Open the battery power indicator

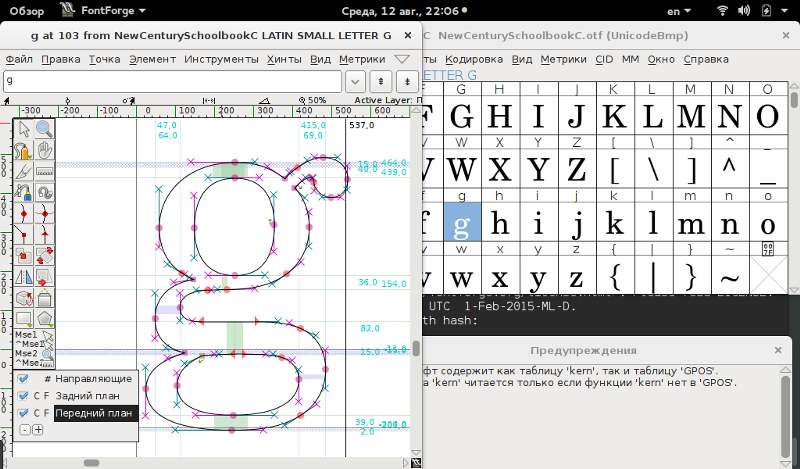(766, 10)
